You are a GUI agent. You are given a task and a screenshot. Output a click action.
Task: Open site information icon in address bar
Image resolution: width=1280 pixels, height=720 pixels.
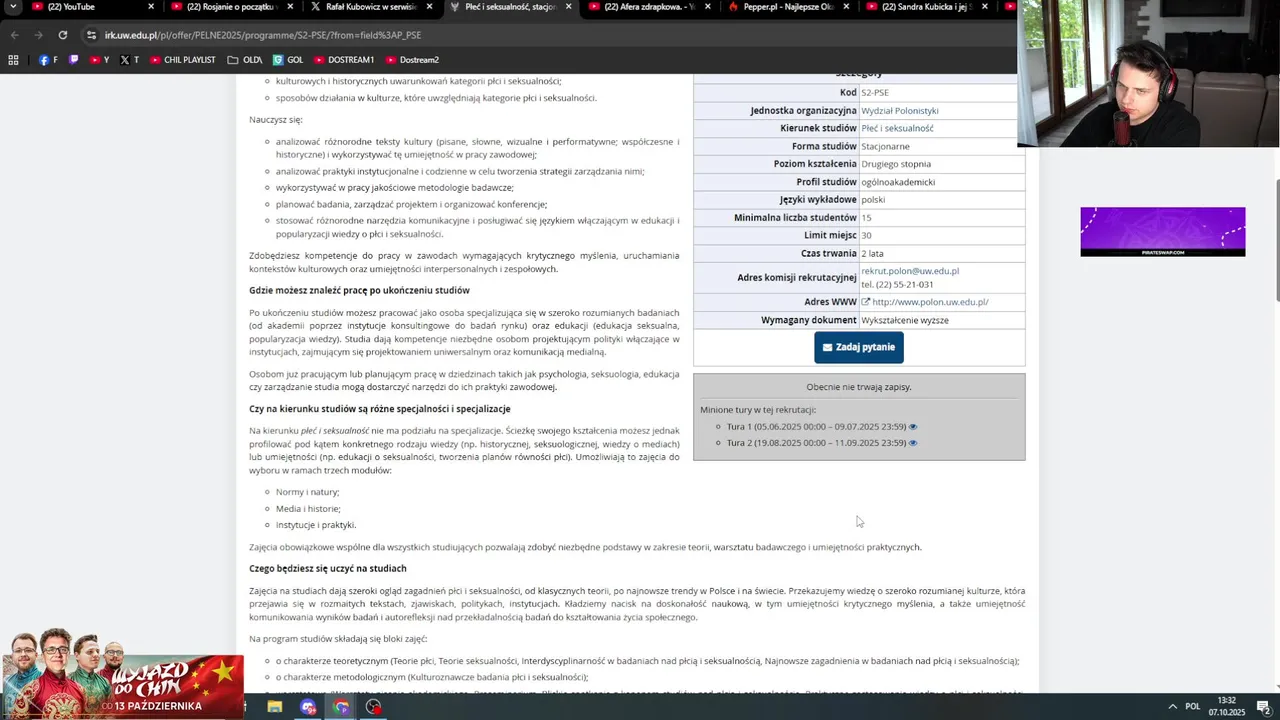click(92, 35)
